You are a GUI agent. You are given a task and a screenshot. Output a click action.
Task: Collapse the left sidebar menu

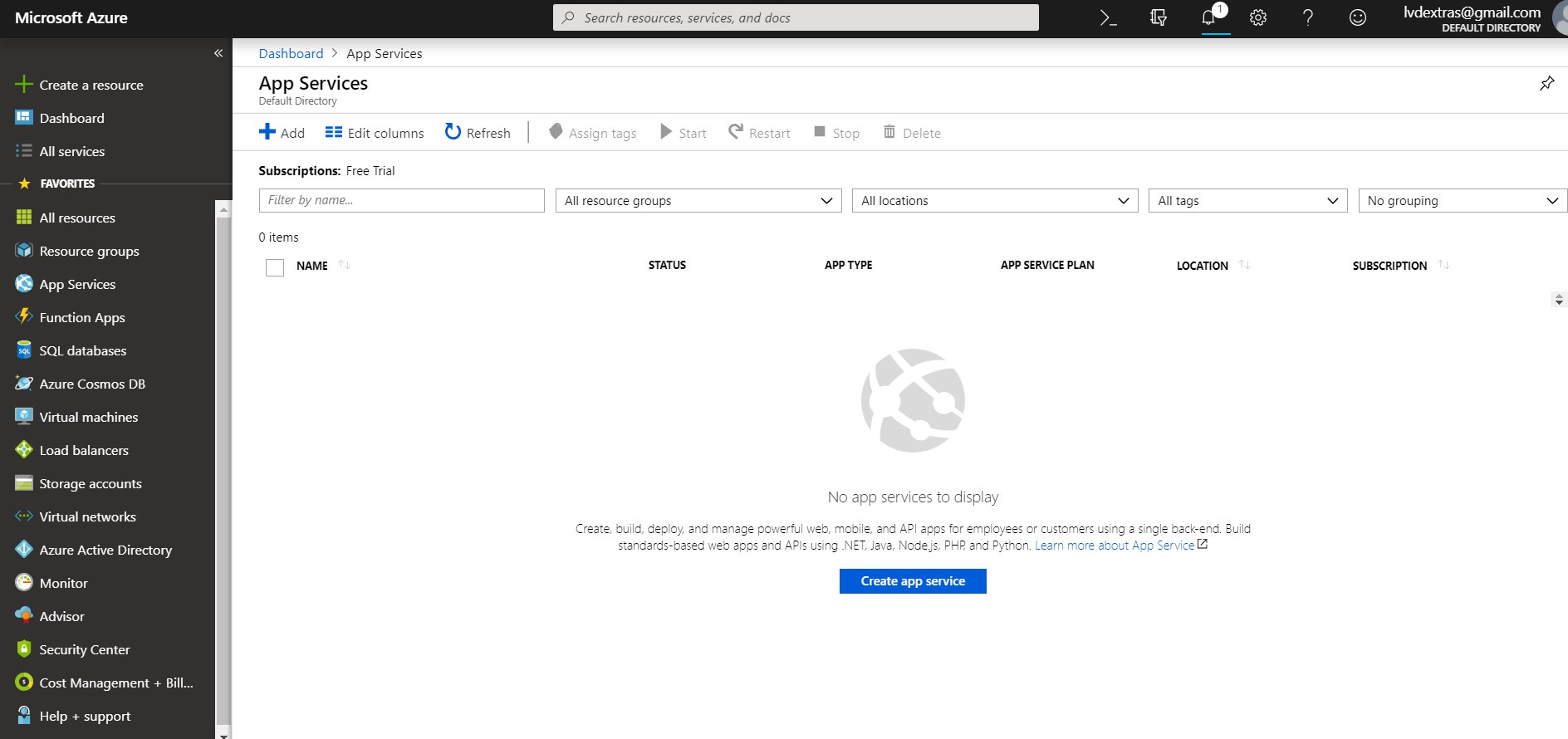coord(218,53)
